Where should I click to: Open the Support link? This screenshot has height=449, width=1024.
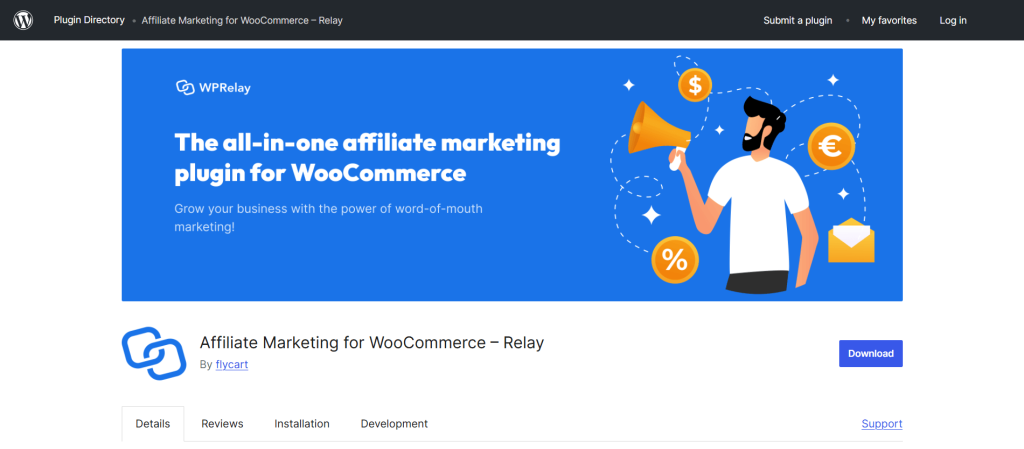pyautogui.click(x=882, y=424)
